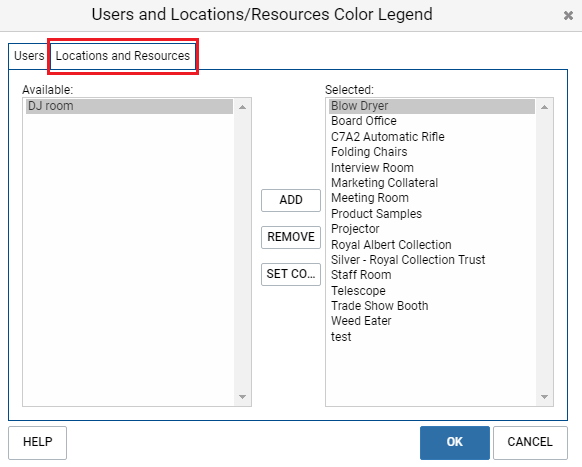This screenshot has height=467, width=582.
Task: Click the Available list scroll up arrow
Action: pyautogui.click(x=242, y=107)
